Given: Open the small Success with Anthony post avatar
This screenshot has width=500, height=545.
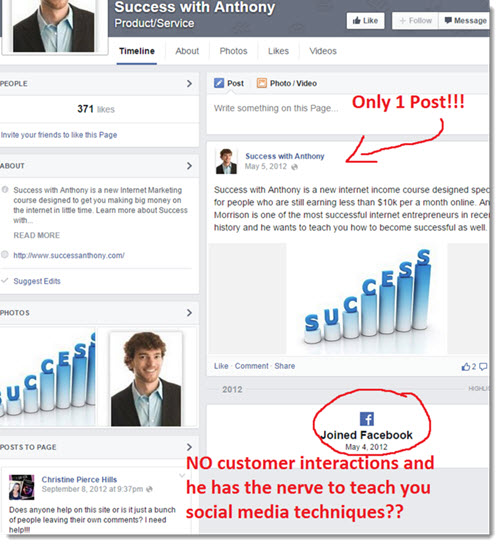Looking at the screenshot, I should 226,161.
